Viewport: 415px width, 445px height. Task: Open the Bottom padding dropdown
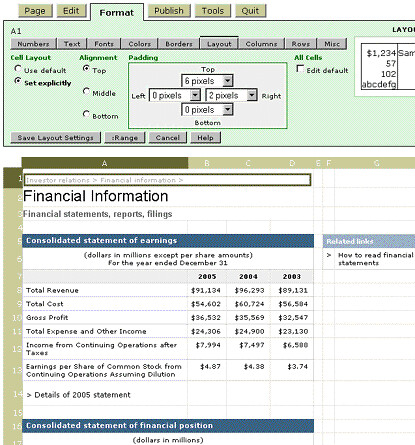tap(207, 110)
